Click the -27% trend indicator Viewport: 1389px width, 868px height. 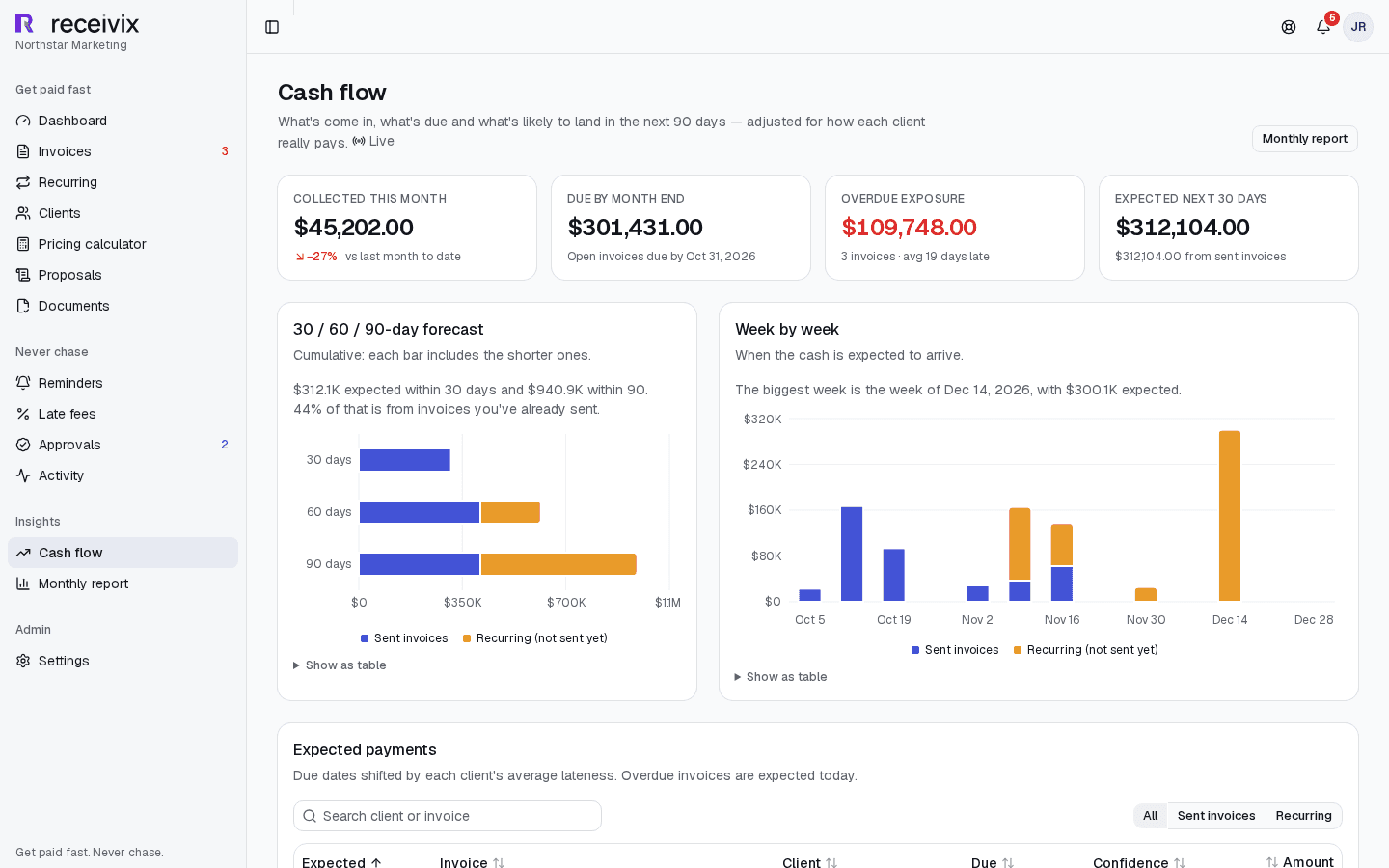click(316, 257)
